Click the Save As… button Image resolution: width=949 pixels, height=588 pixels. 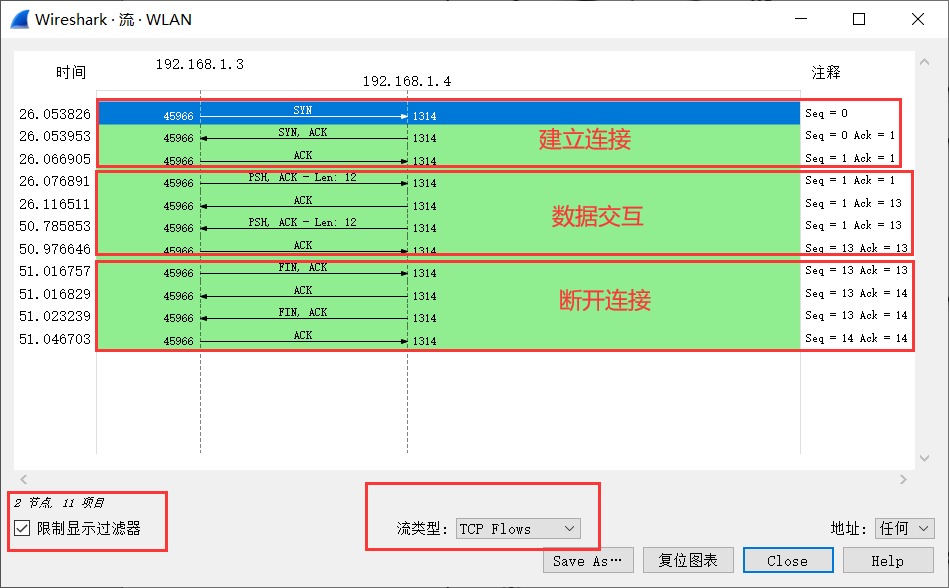(x=588, y=560)
